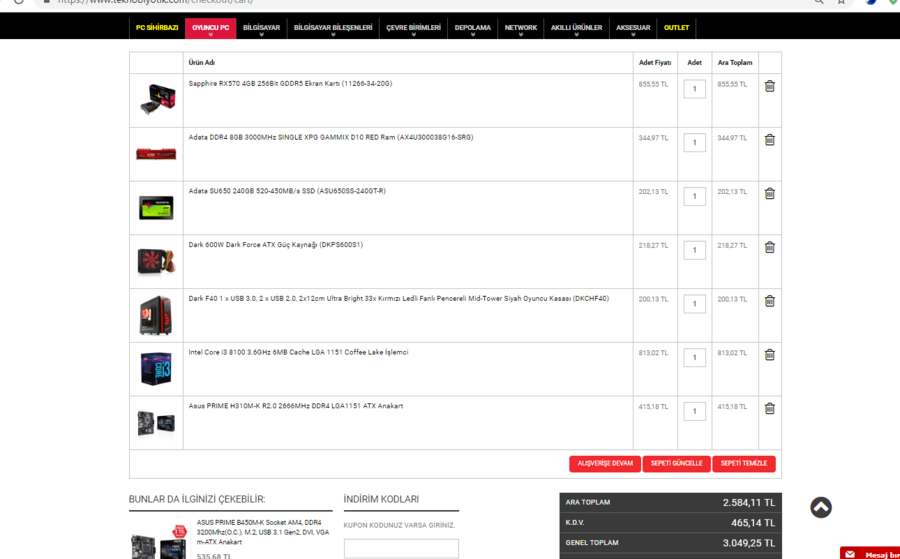
Task: Remove Dark 600W power supply trash icon
Action: point(770,247)
